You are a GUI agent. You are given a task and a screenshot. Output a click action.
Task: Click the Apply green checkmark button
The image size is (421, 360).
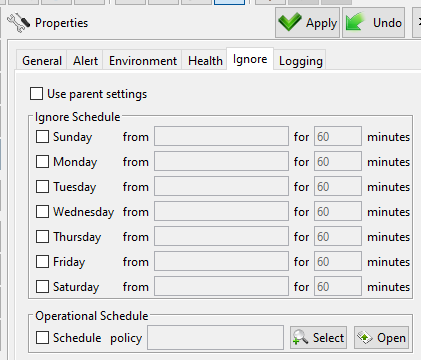point(307,23)
